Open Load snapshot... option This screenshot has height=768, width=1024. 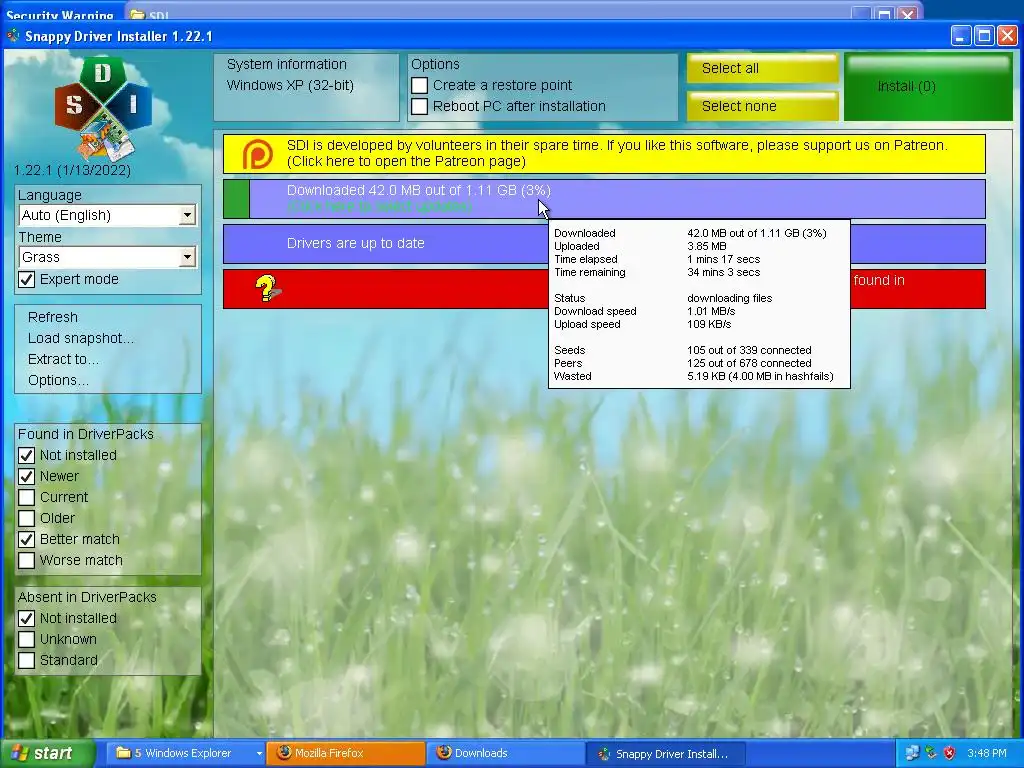pos(81,338)
